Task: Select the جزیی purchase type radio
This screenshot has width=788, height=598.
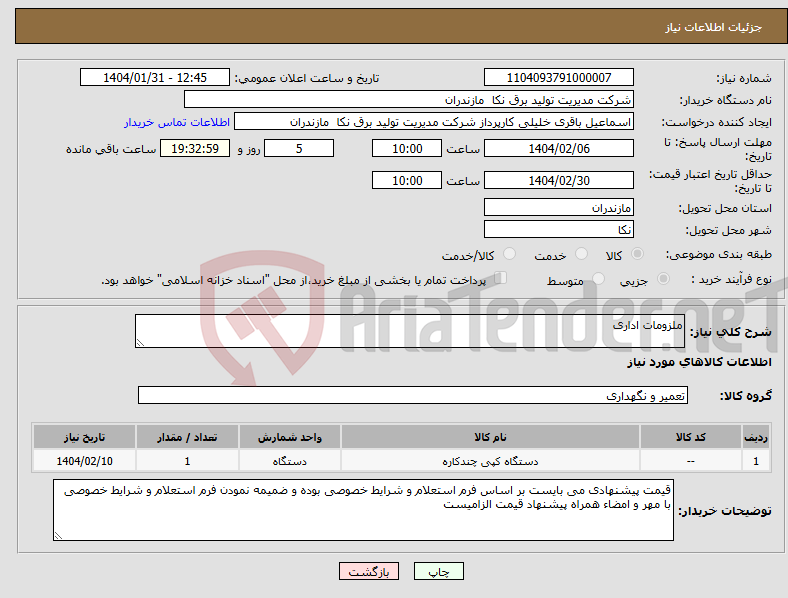Action: point(663,278)
